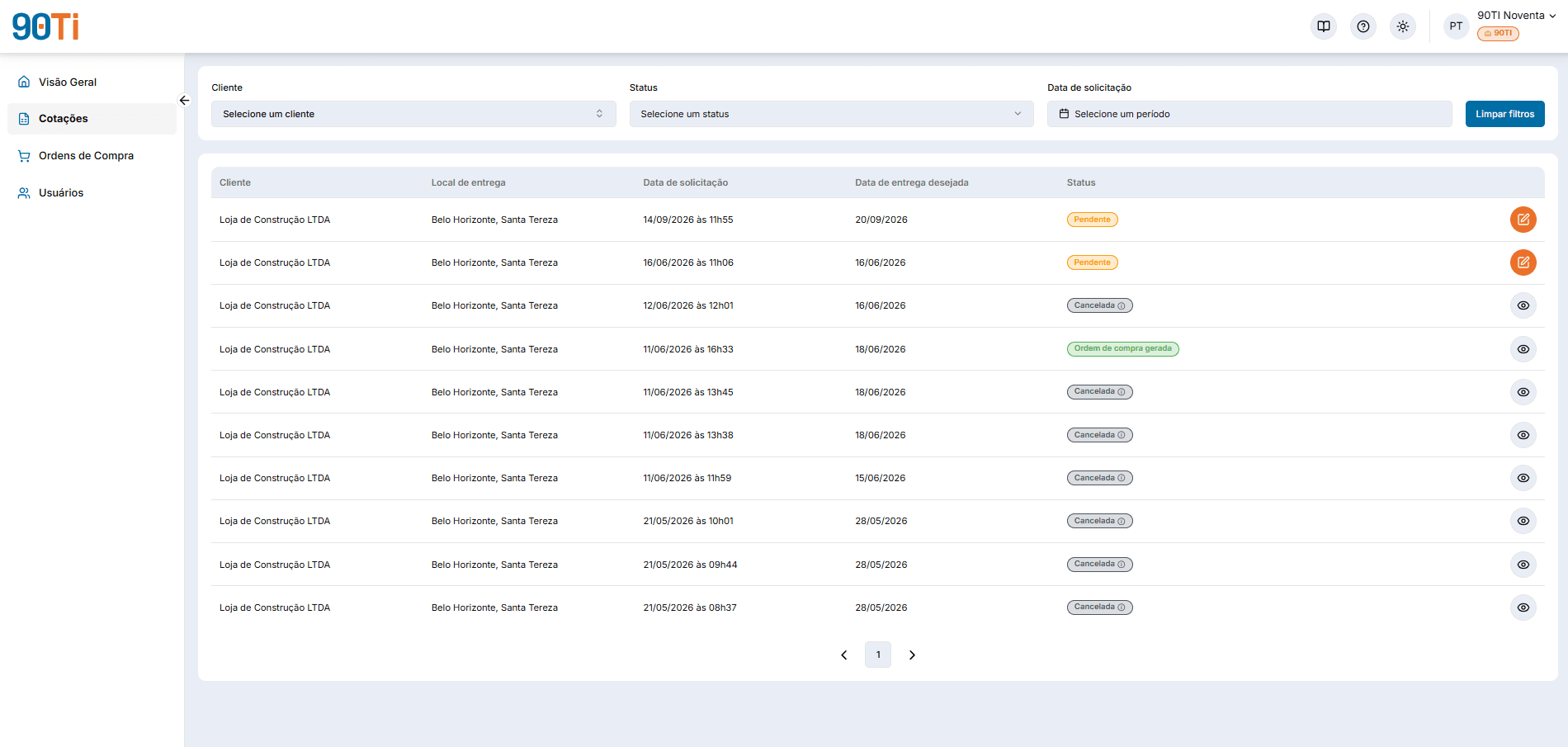Go to next page arrow
Viewport: 1568px width, 747px height.
tap(912, 655)
